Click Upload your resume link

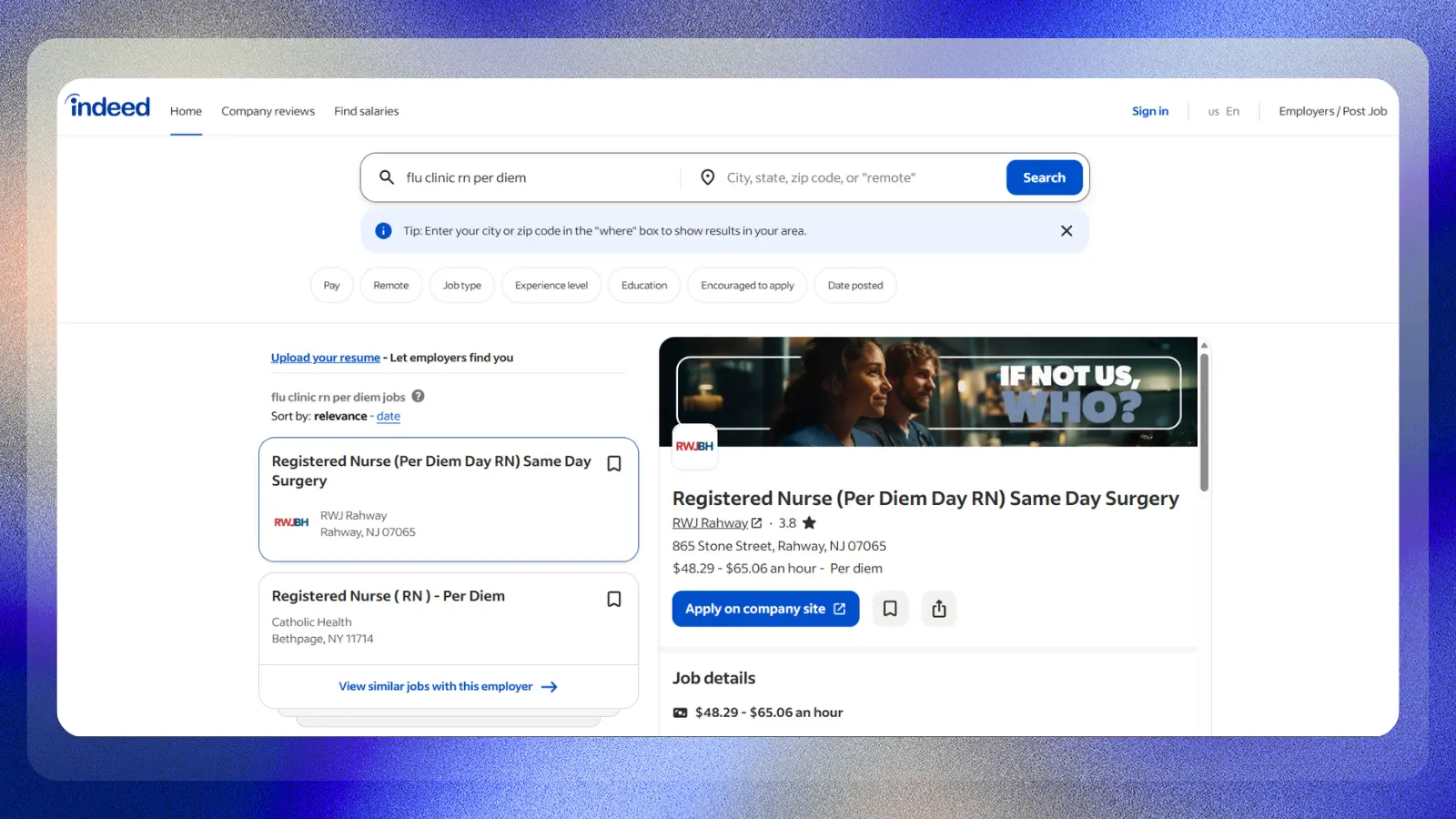click(326, 358)
